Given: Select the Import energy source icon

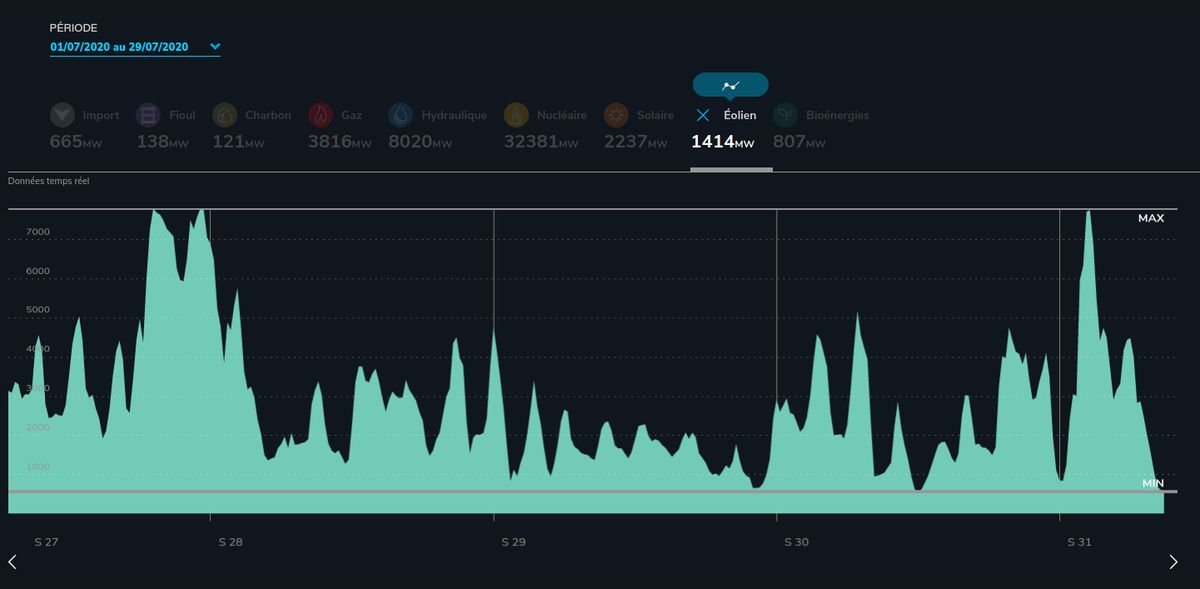Looking at the screenshot, I should click(x=62, y=115).
